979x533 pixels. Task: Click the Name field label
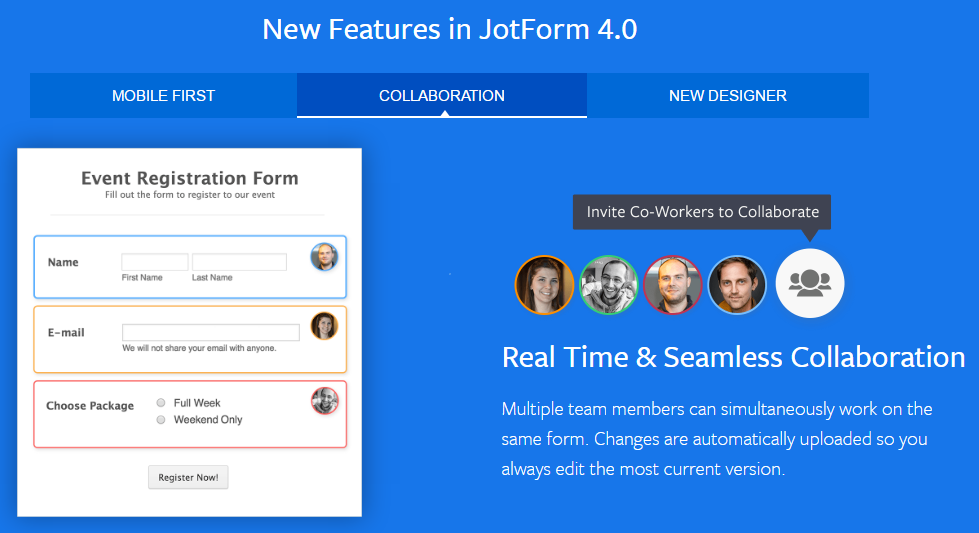[x=63, y=262]
